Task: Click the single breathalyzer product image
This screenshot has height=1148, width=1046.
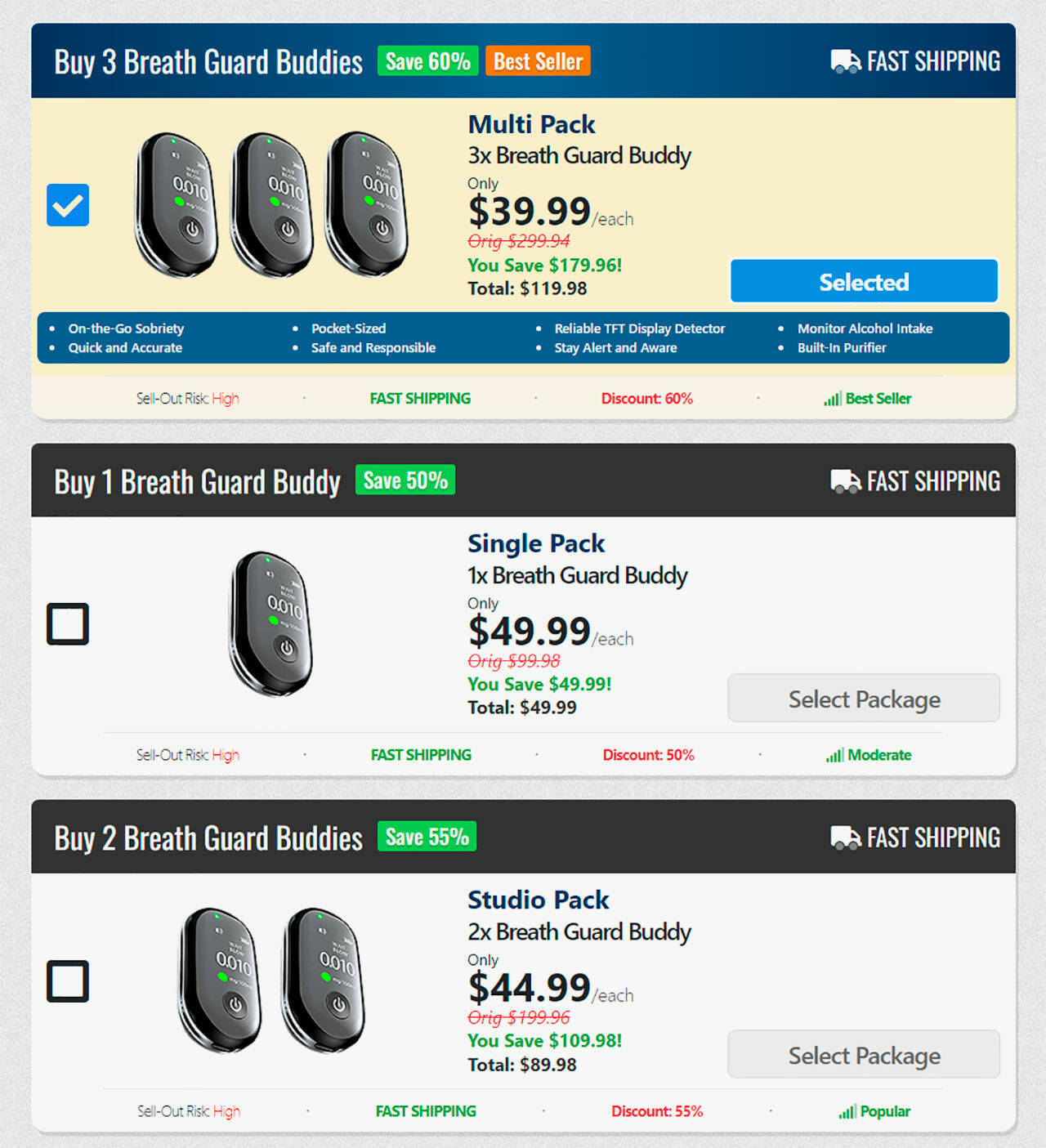Action: tap(270, 623)
